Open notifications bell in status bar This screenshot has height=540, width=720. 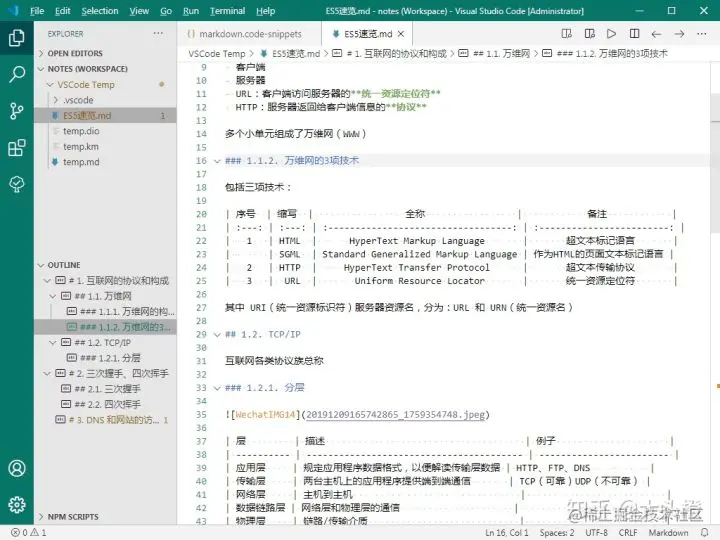(704, 533)
